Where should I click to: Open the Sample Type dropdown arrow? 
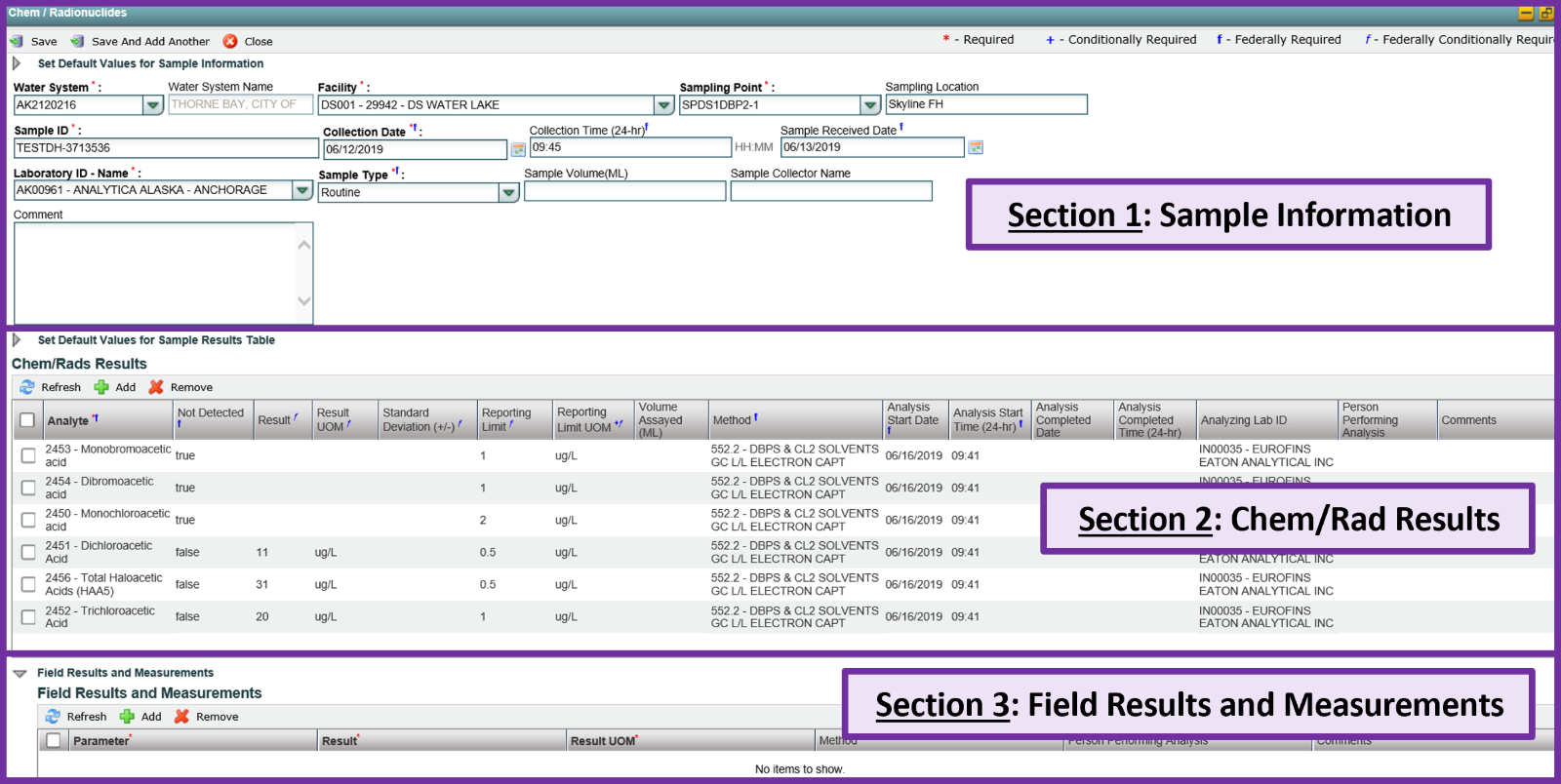(508, 193)
